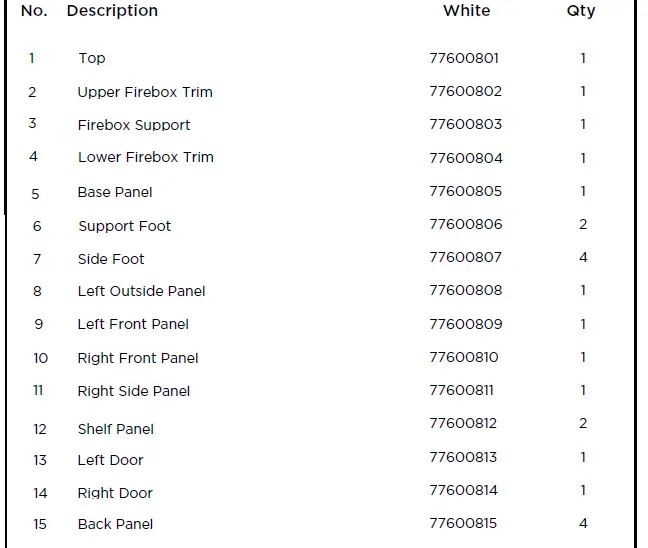Click the Support Foot row label
Screen dimensions: 648x548
(125, 226)
